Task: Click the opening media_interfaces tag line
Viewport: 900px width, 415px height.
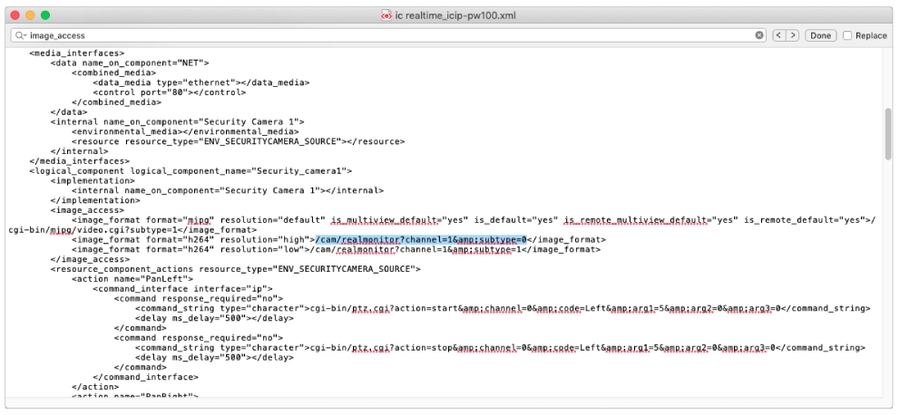Action: coord(77,52)
